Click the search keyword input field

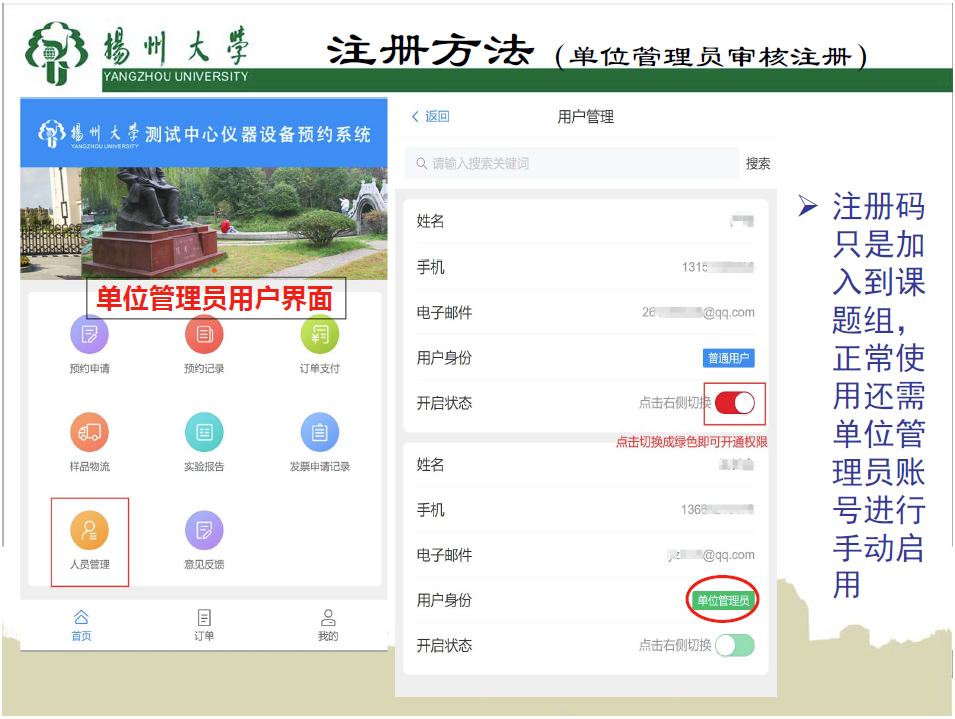tap(570, 163)
